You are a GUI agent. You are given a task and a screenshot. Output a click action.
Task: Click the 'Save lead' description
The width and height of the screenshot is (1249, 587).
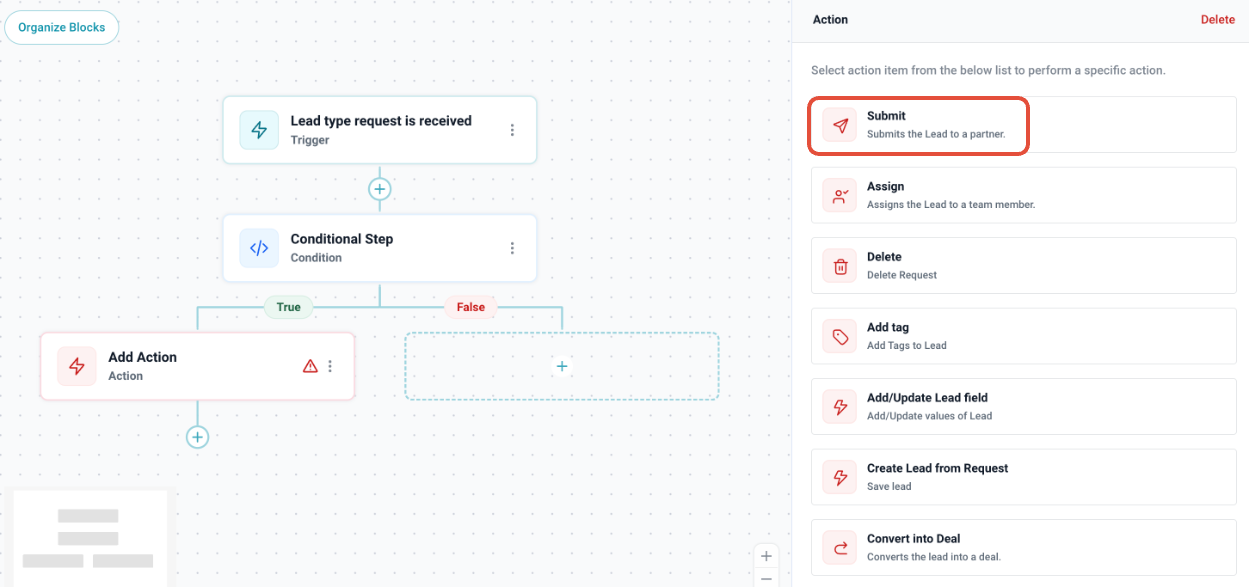(889, 487)
